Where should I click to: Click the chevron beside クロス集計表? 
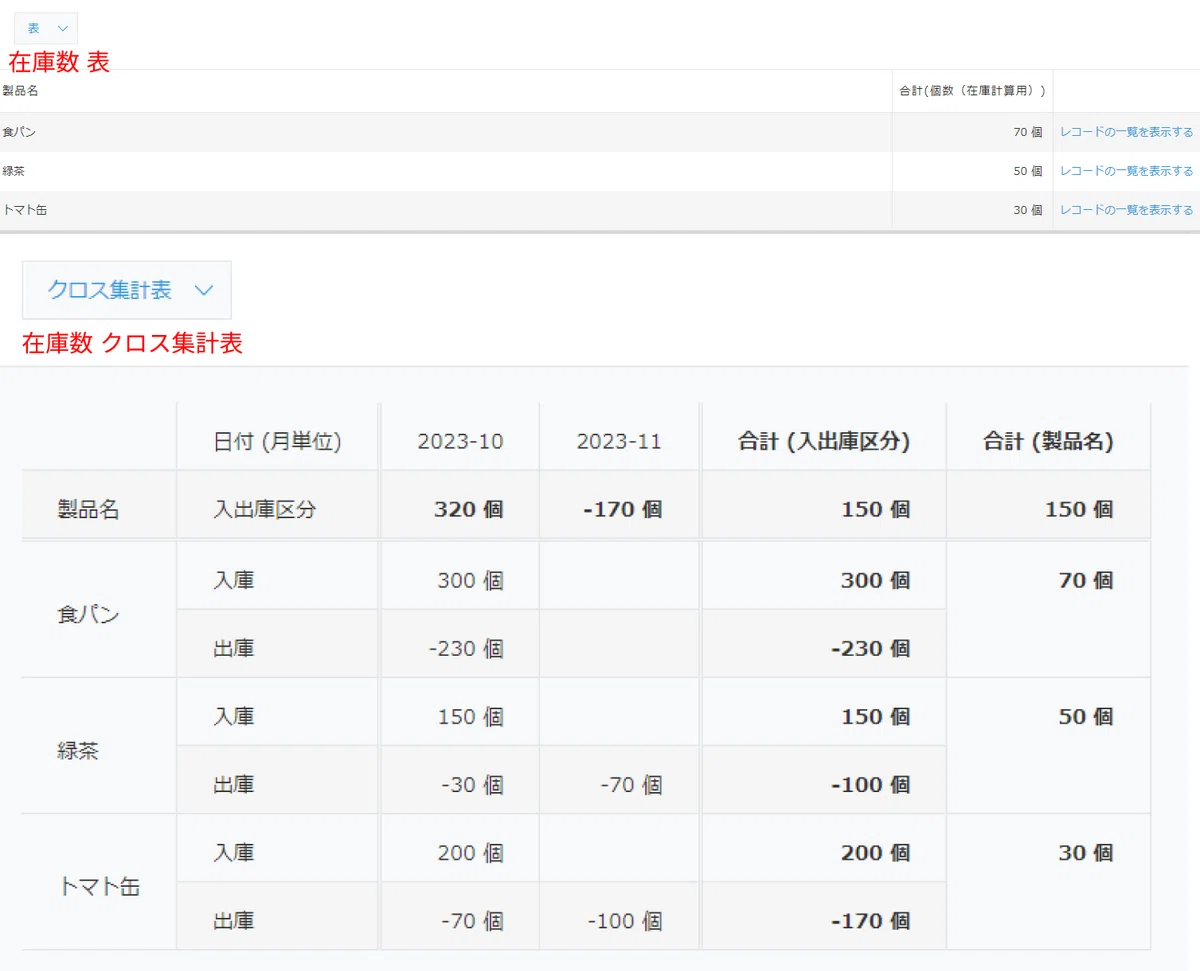pyautogui.click(x=204, y=290)
